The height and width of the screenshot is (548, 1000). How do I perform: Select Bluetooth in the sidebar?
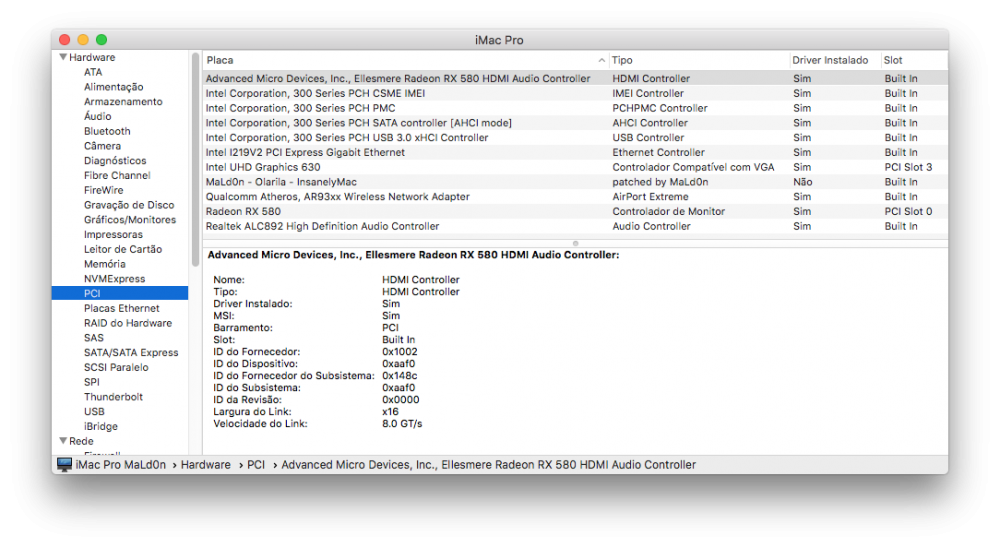tap(107, 131)
